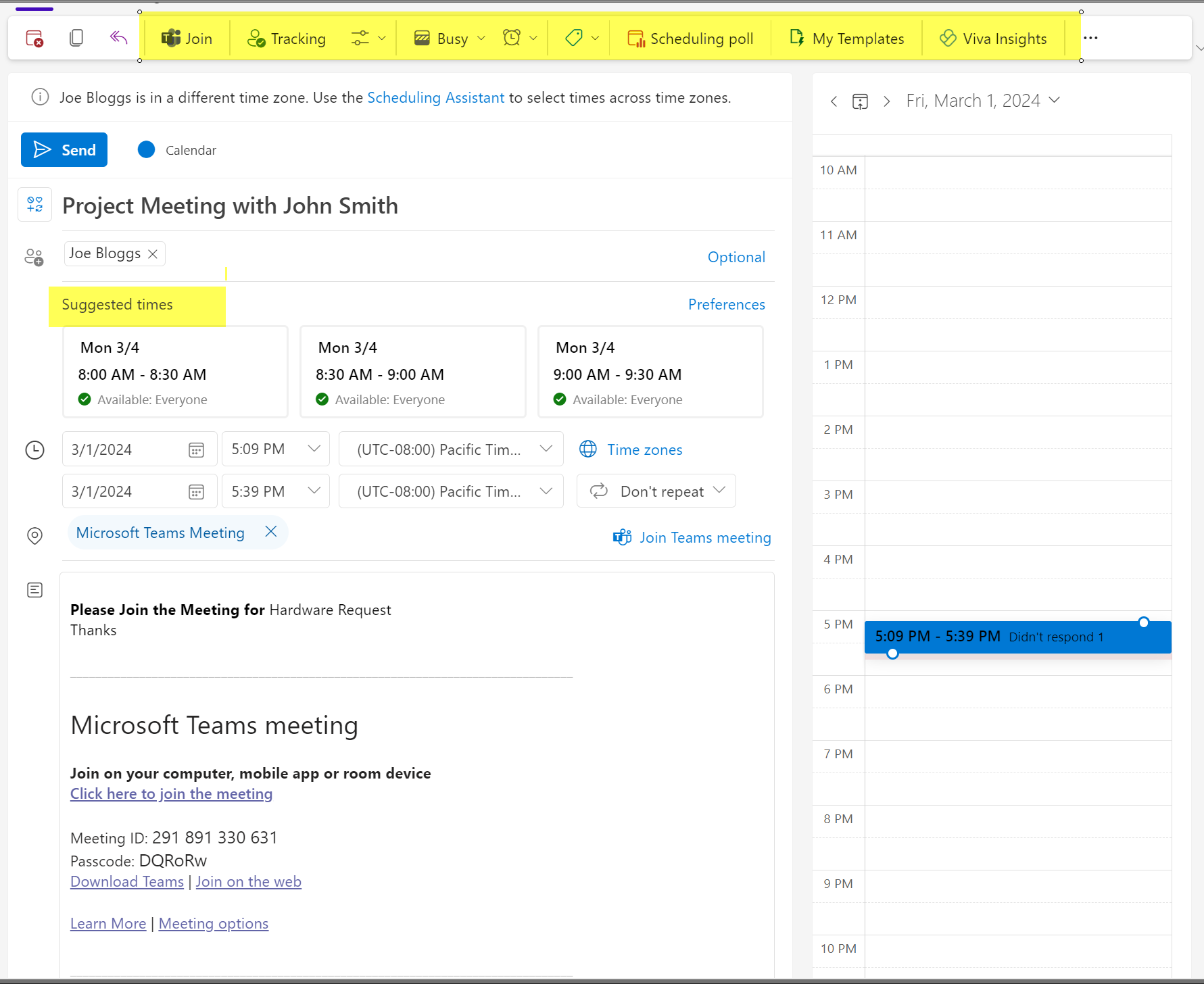Viewport: 1204px width, 984px height.
Task: Open response options sliders dropdown
Action: tap(369, 39)
